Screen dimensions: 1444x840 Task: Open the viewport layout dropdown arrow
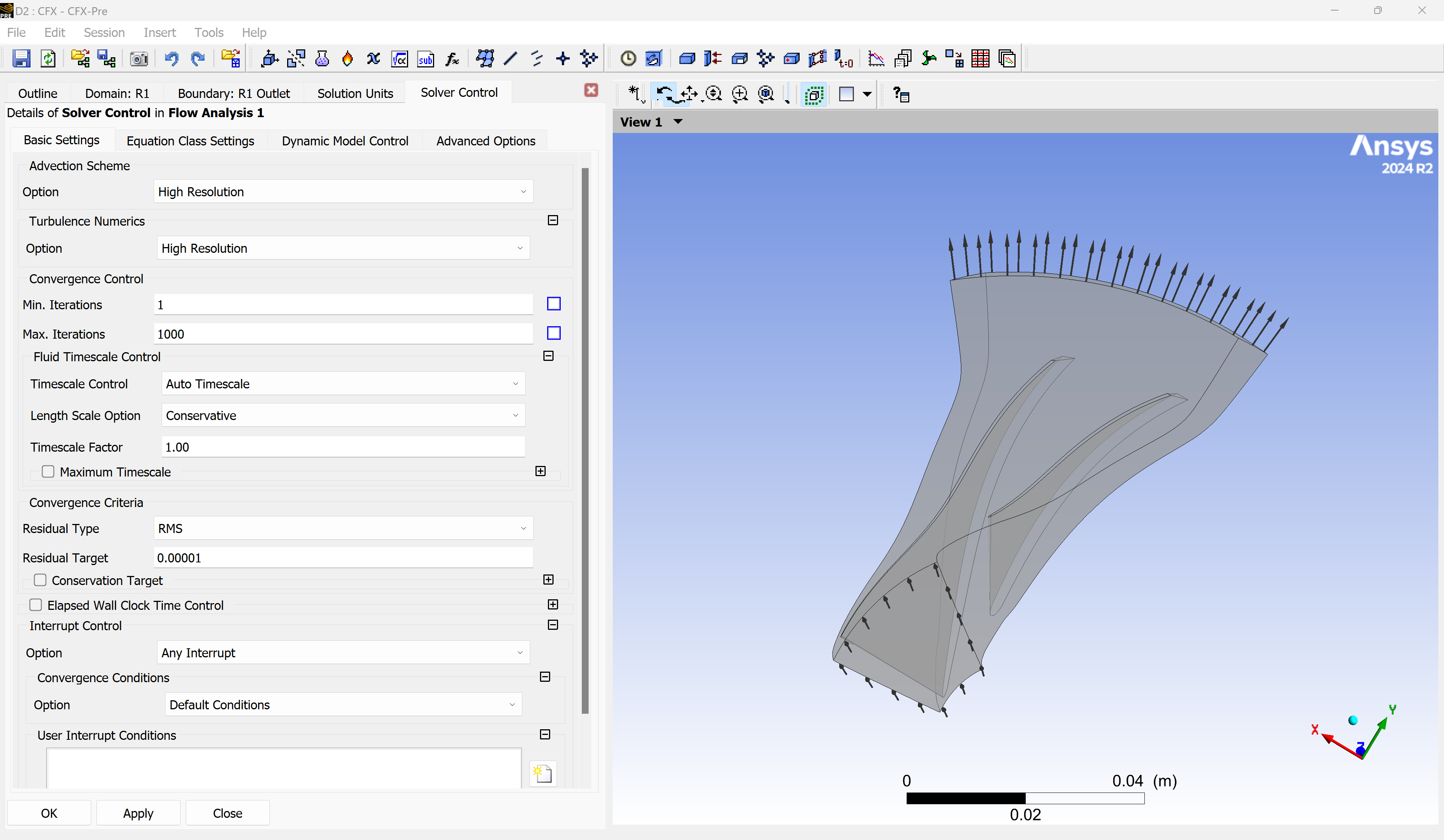click(867, 94)
